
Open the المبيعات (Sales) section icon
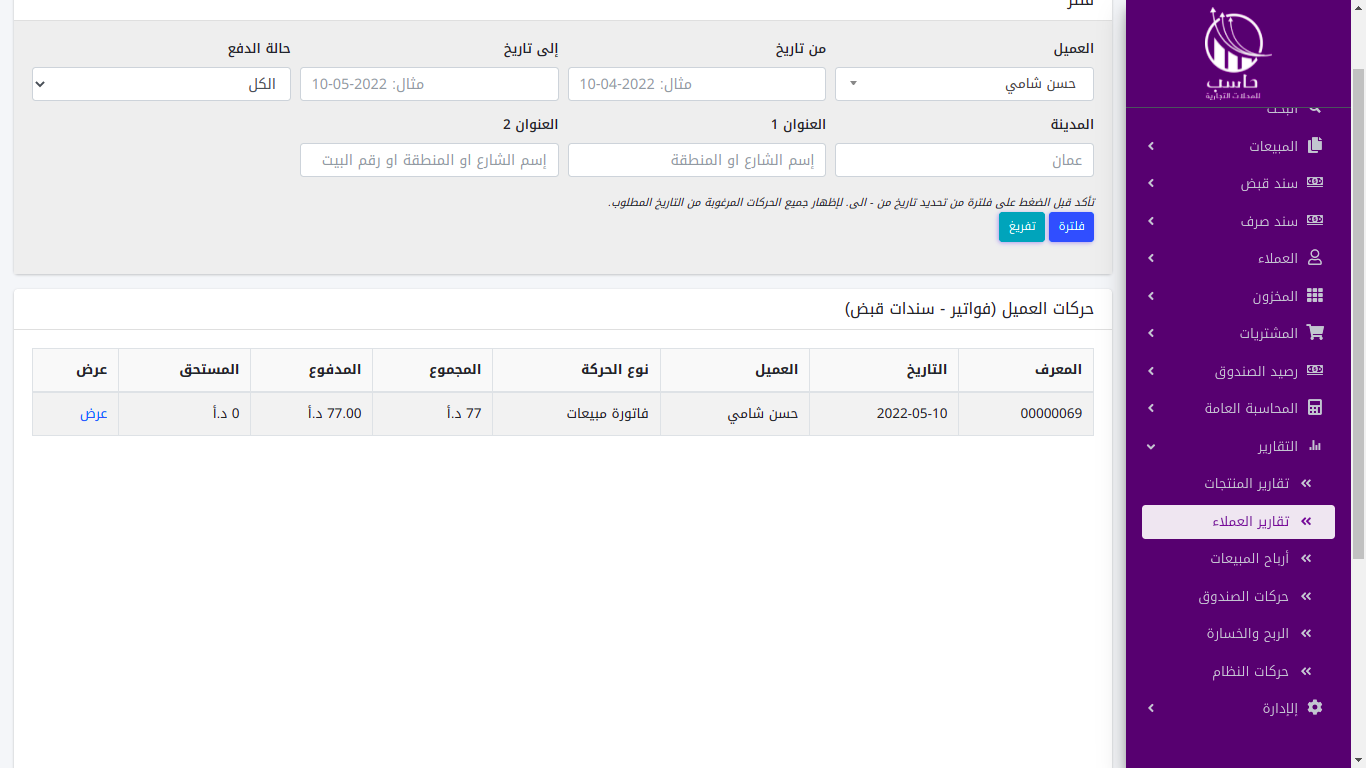tap(1316, 144)
